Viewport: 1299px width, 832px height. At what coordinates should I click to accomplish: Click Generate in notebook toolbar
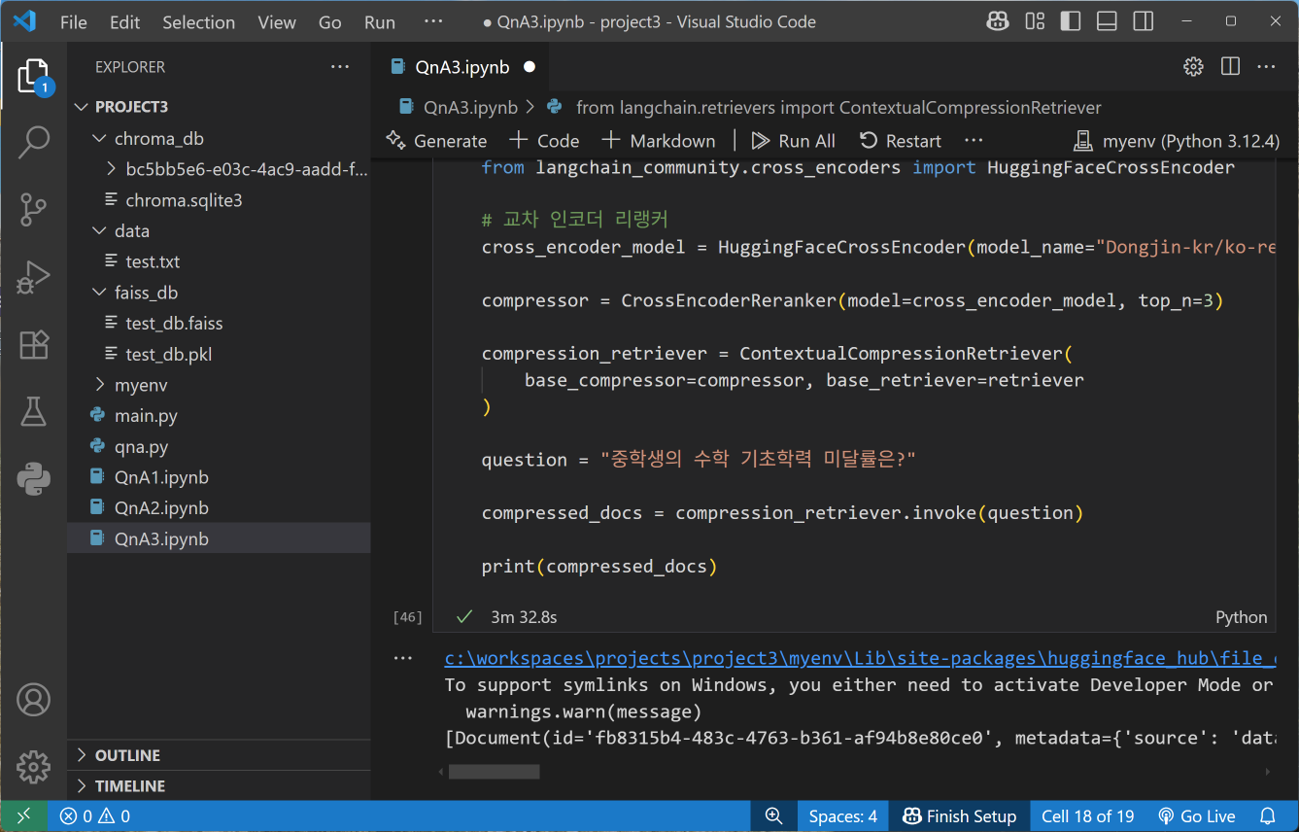pos(437,141)
